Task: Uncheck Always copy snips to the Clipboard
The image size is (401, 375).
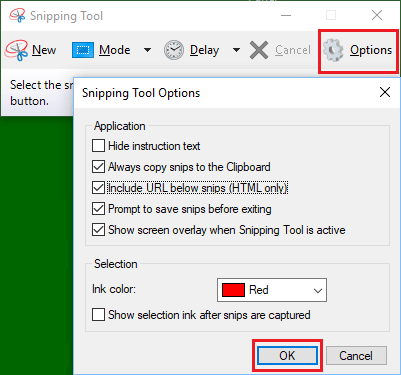Action: 98,167
